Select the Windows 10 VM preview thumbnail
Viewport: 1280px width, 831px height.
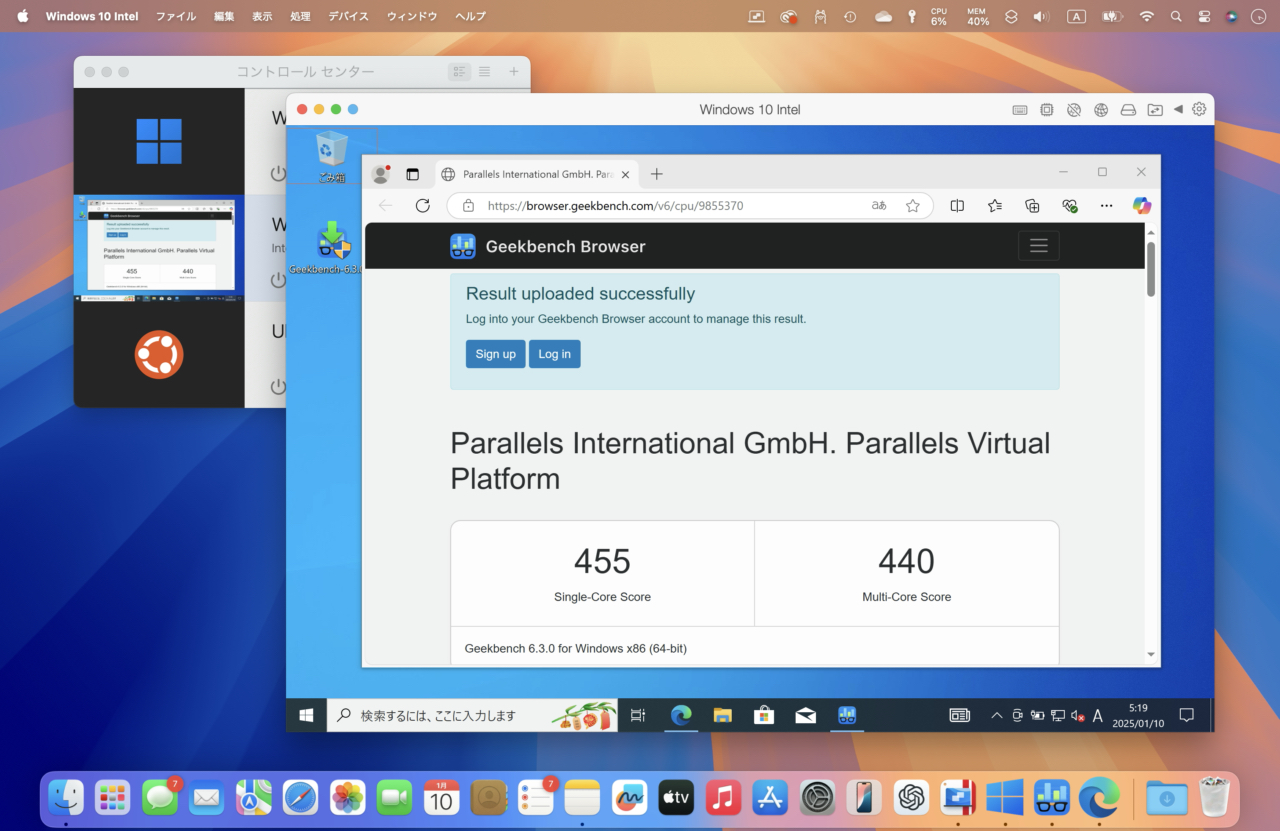[x=159, y=249]
